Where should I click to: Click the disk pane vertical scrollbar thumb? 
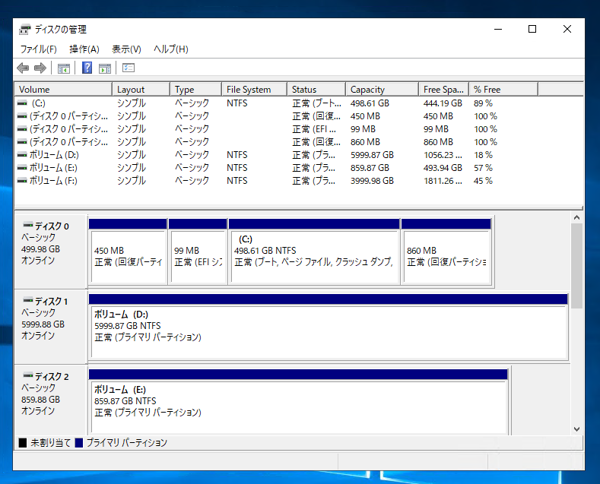click(577, 266)
